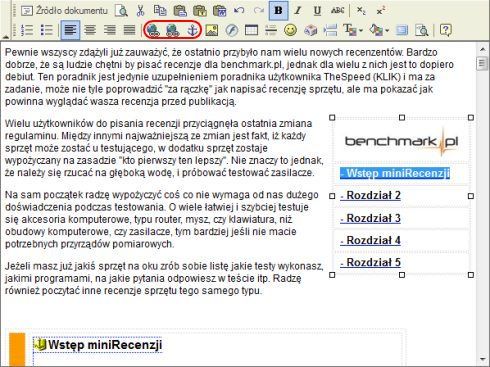The width and height of the screenshot is (490, 367).
Task: Open the Rozdział 2 link
Action: 370,195
